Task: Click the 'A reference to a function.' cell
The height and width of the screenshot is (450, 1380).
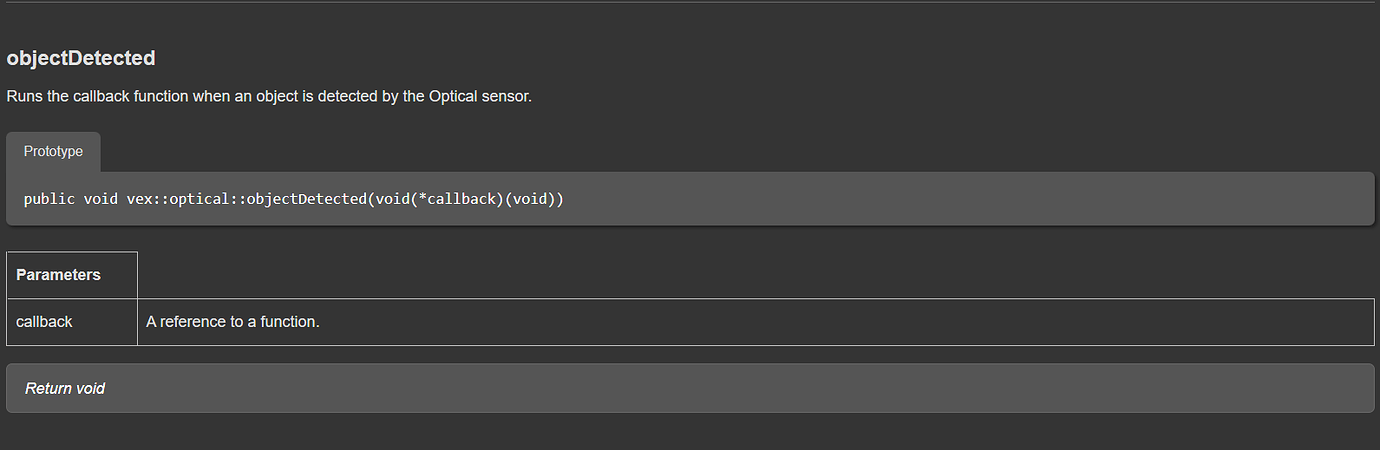Action: 755,322
